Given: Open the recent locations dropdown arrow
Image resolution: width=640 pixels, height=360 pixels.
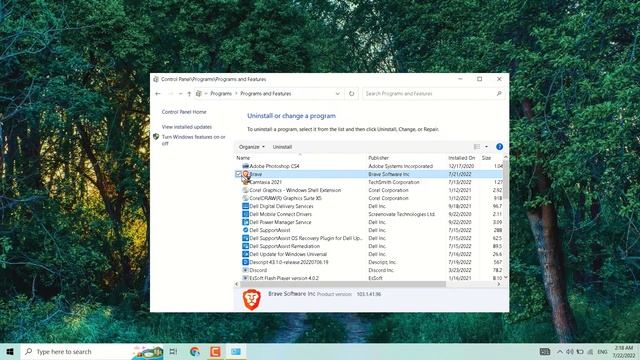Looking at the screenshot, I should (180, 94).
